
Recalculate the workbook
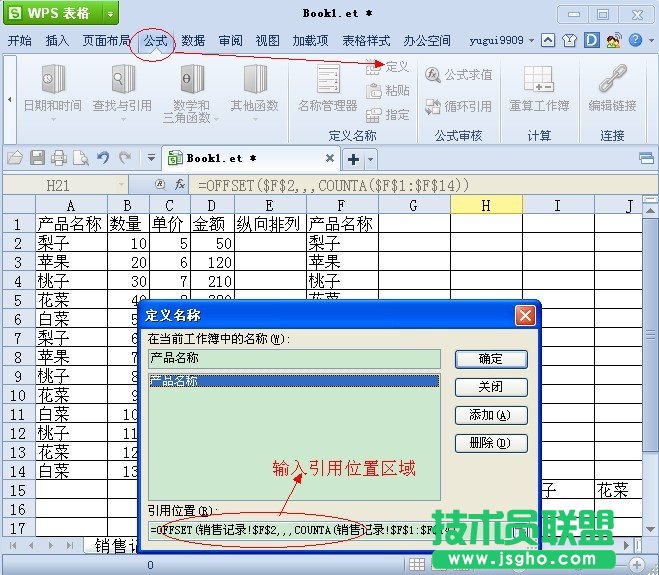click(x=539, y=88)
